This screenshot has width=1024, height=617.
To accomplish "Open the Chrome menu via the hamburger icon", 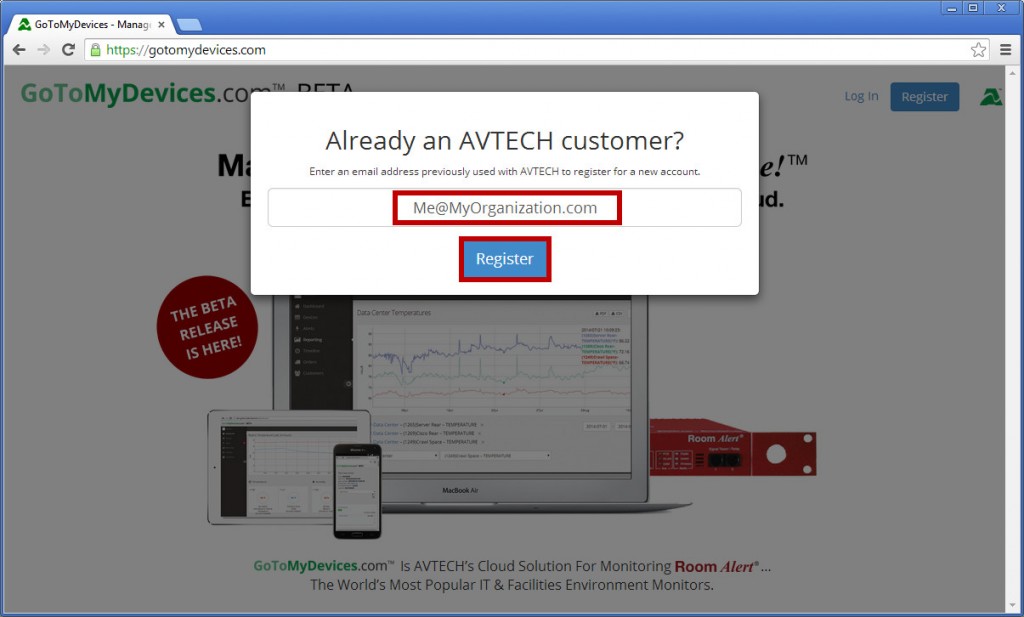I will coord(1005,49).
